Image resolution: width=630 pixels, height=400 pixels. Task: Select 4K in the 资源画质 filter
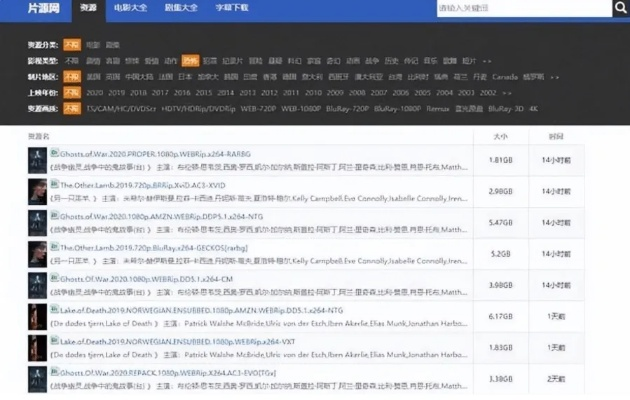pyautogui.click(x=533, y=106)
